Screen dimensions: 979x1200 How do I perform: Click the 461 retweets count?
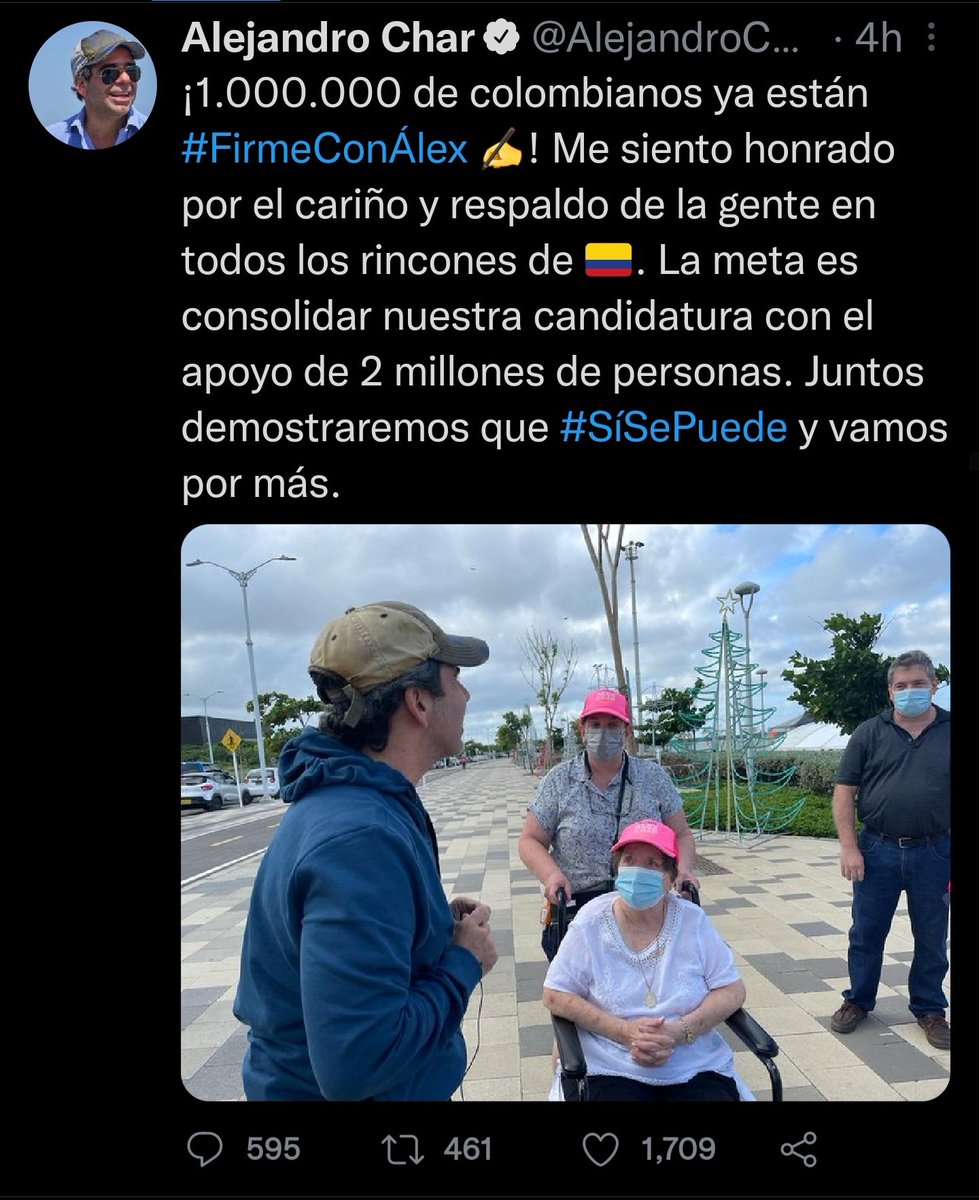pos(468,1150)
